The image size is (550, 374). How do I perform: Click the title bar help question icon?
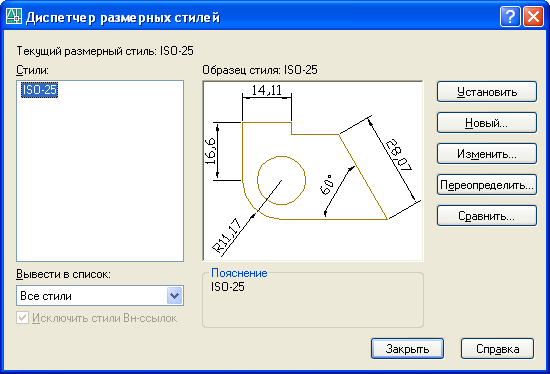pos(510,16)
